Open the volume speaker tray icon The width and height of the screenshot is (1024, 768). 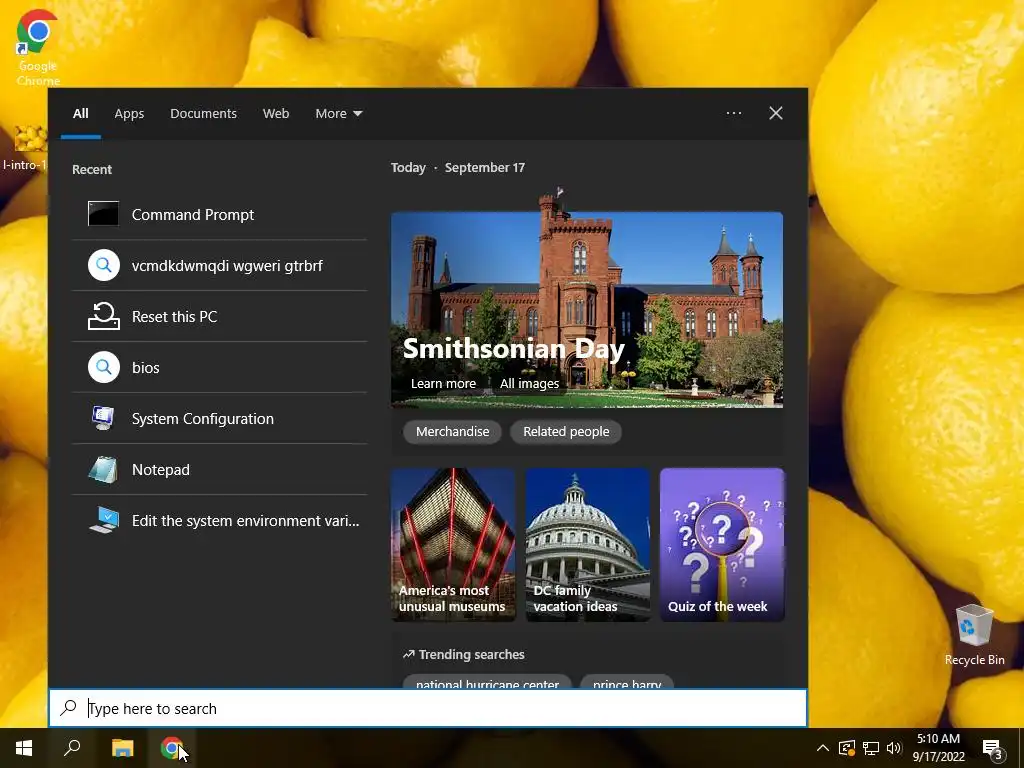[893, 748]
